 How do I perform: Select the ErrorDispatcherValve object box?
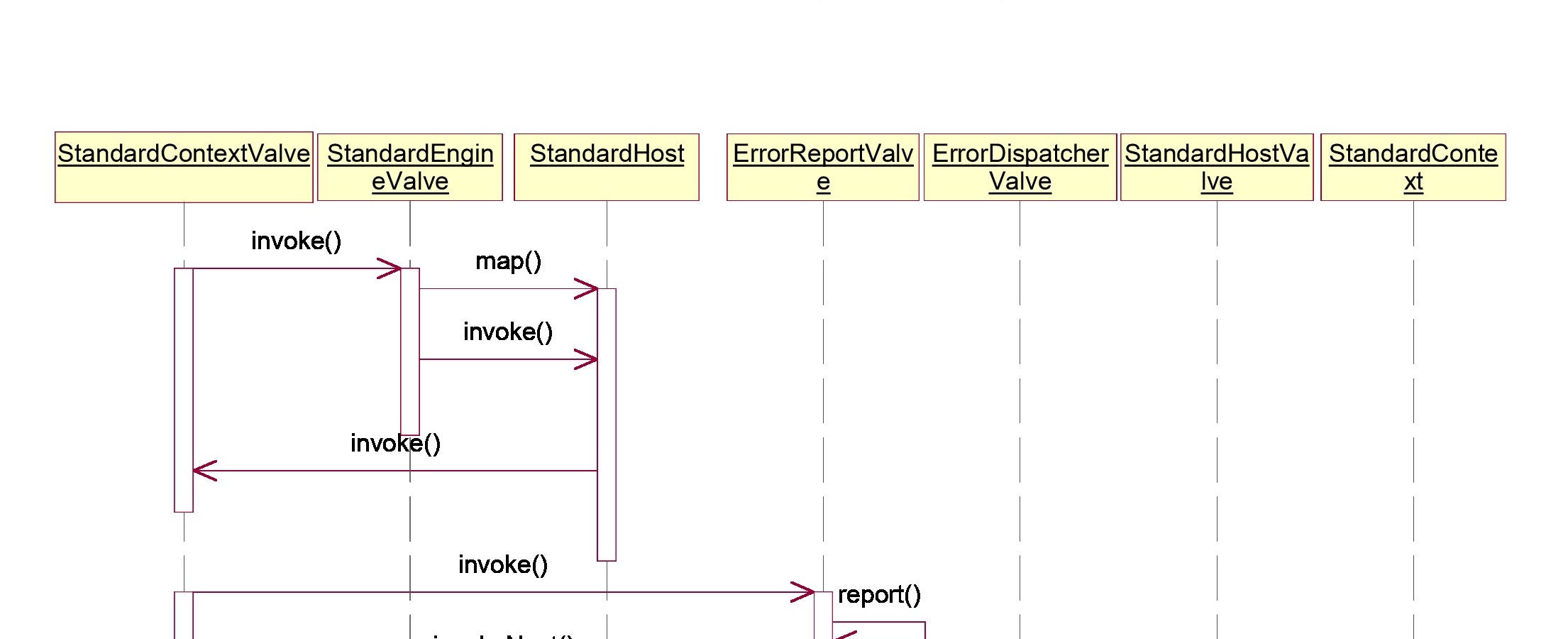click(1020, 167)
